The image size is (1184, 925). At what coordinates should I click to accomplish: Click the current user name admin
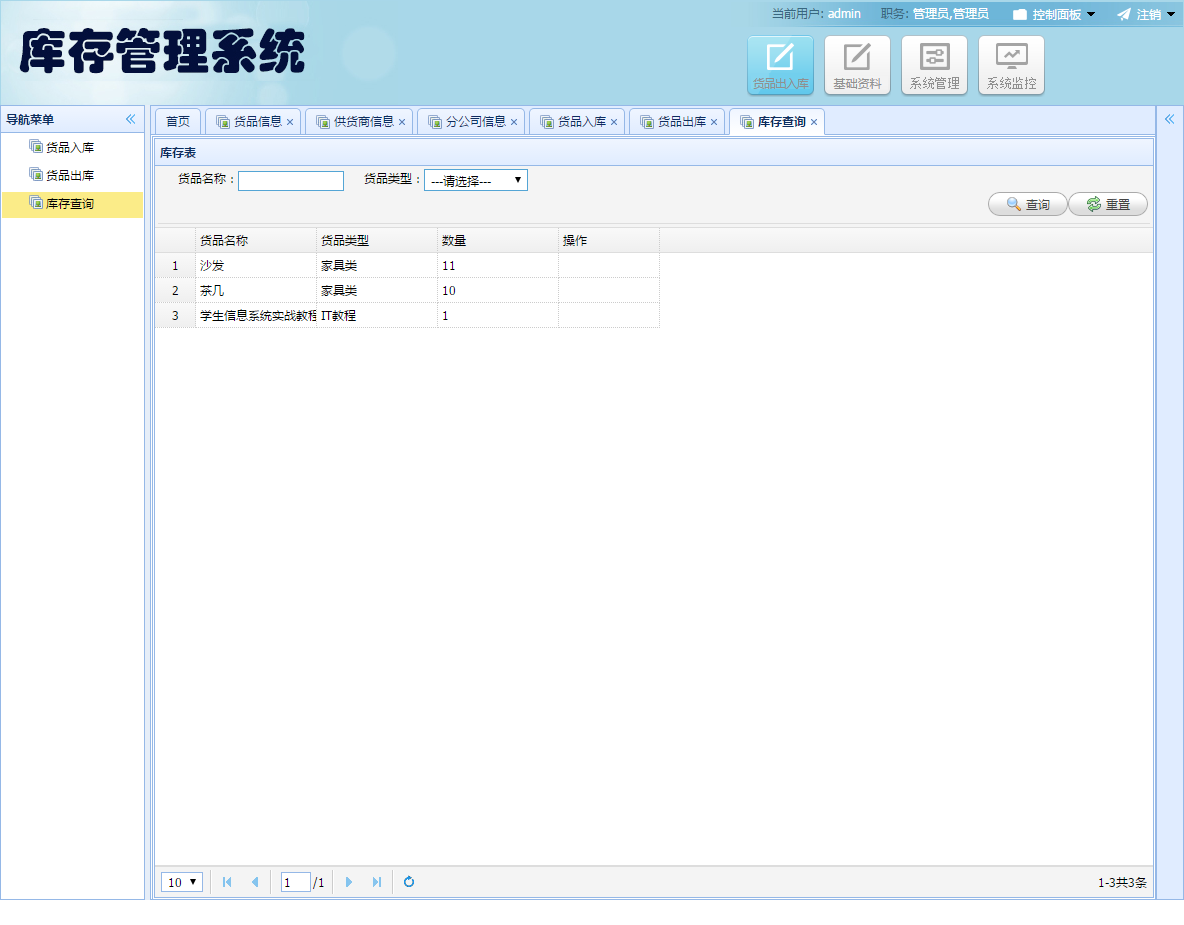[x=844, y=14]
